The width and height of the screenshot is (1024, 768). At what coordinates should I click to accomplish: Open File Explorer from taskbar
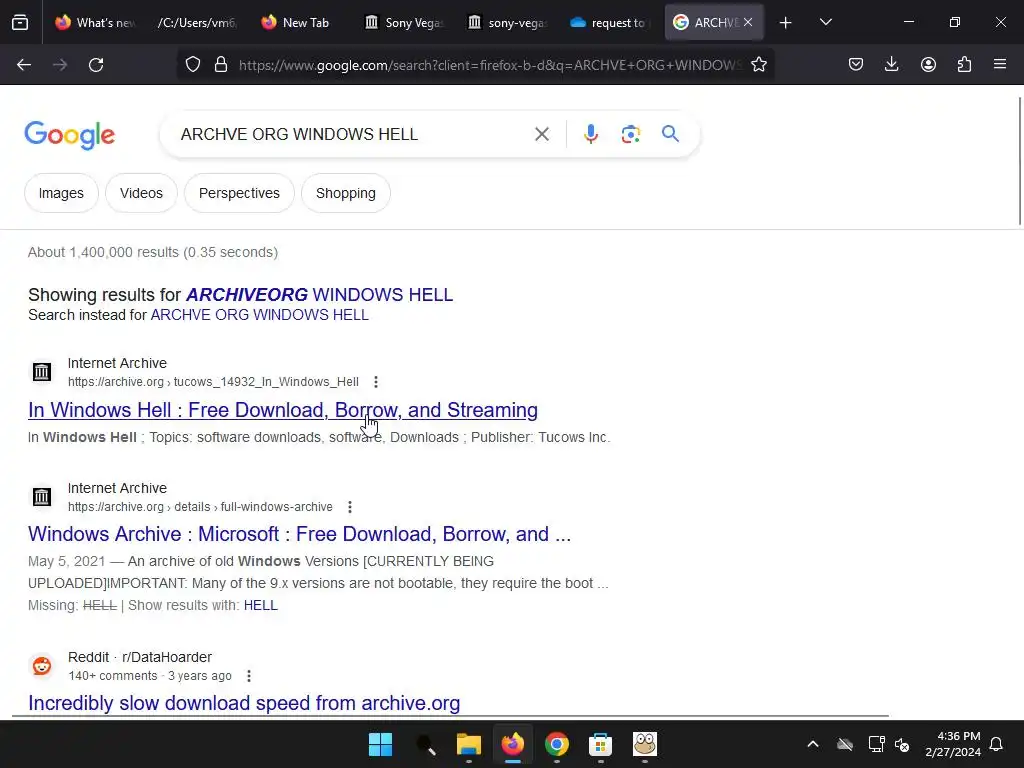coord(469,744)
